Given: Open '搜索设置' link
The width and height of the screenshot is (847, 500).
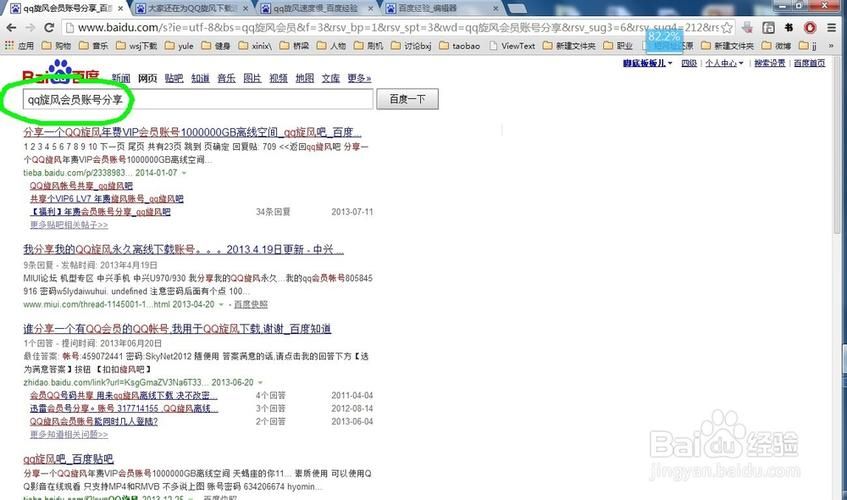Looking at the screenshot, I should (x=770, y=63).
